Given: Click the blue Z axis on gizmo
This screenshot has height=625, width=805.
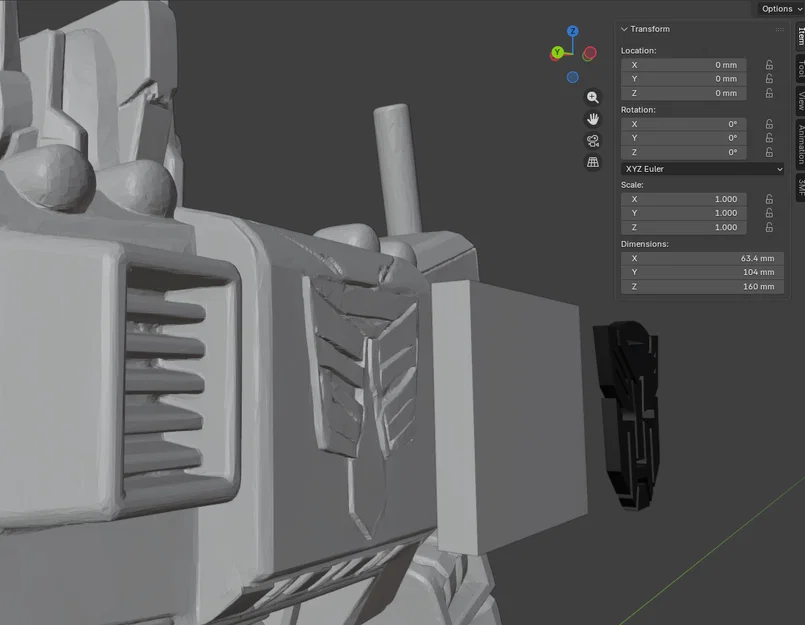Looking at the screenshot, I should pos(572,31).
